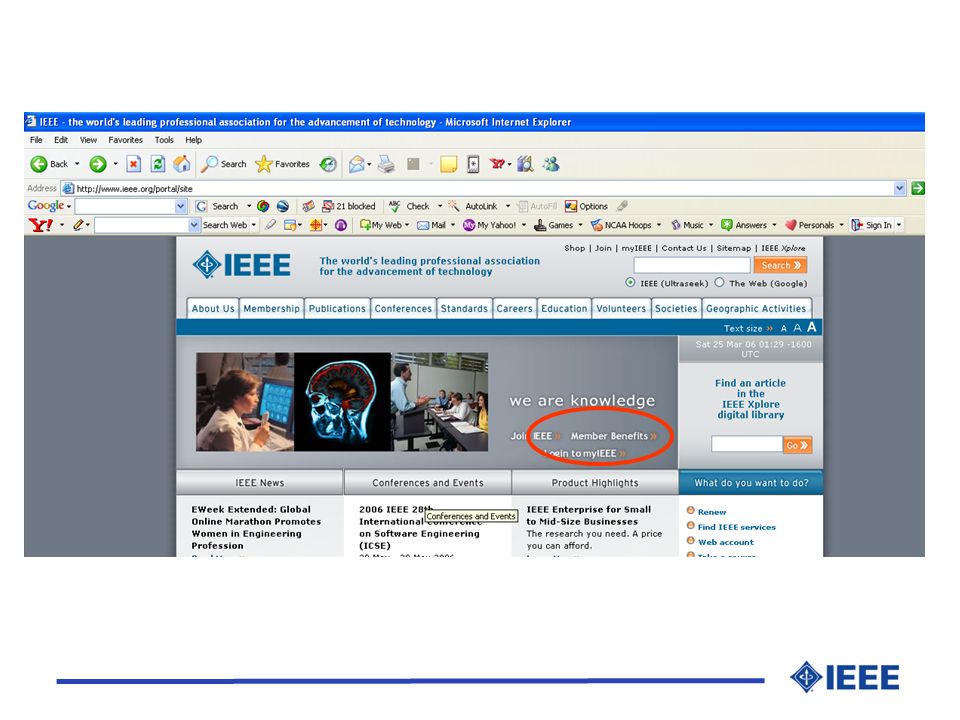This screenshot has width=960, height=720.
Task: Open the Membership navigation tab
Action: 271,309
